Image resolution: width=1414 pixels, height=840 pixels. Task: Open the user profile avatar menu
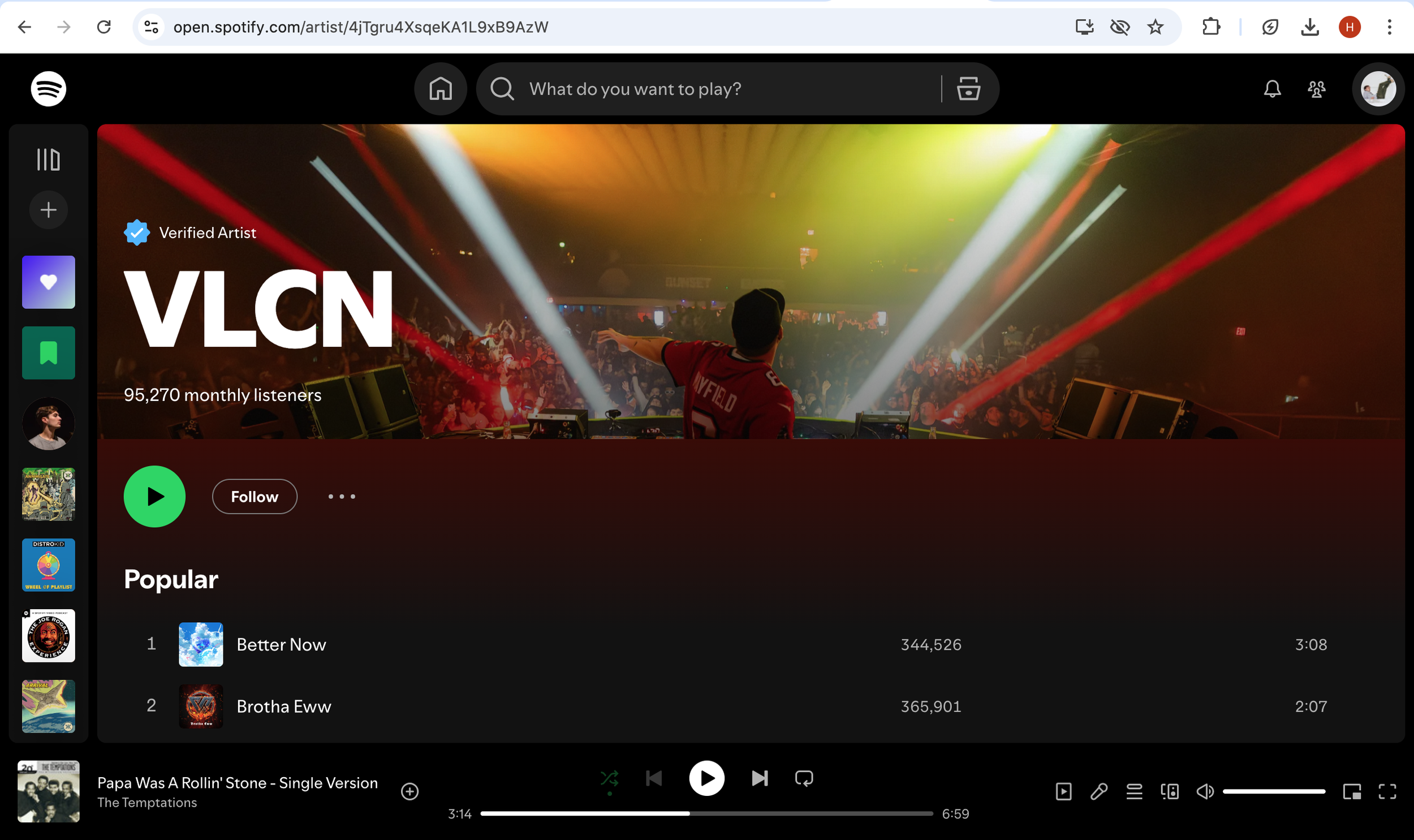point(1377,89)
